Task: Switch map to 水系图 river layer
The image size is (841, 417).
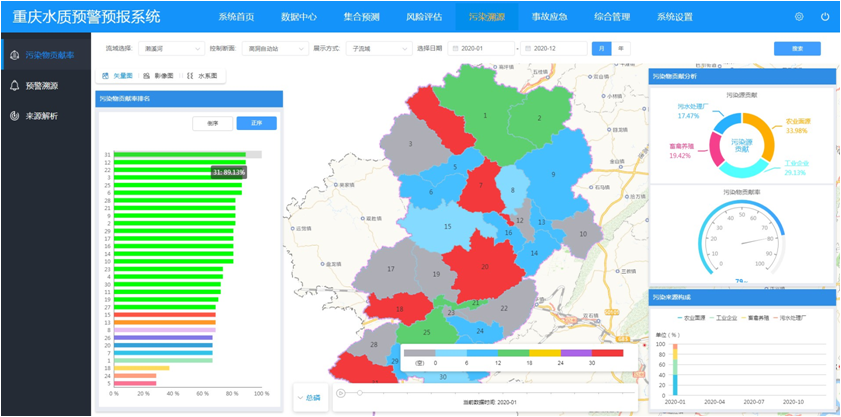Action: coord(204,76)
